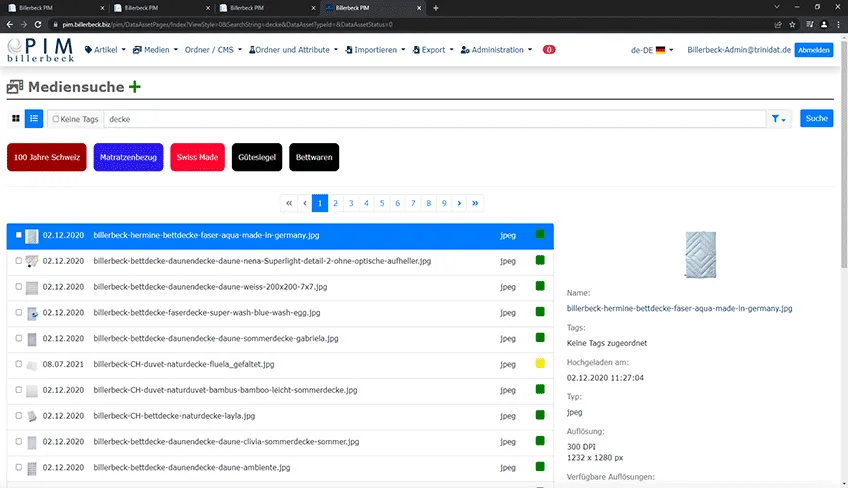Click the green plus icon beside Mediensuche

[x=135, y=87]
